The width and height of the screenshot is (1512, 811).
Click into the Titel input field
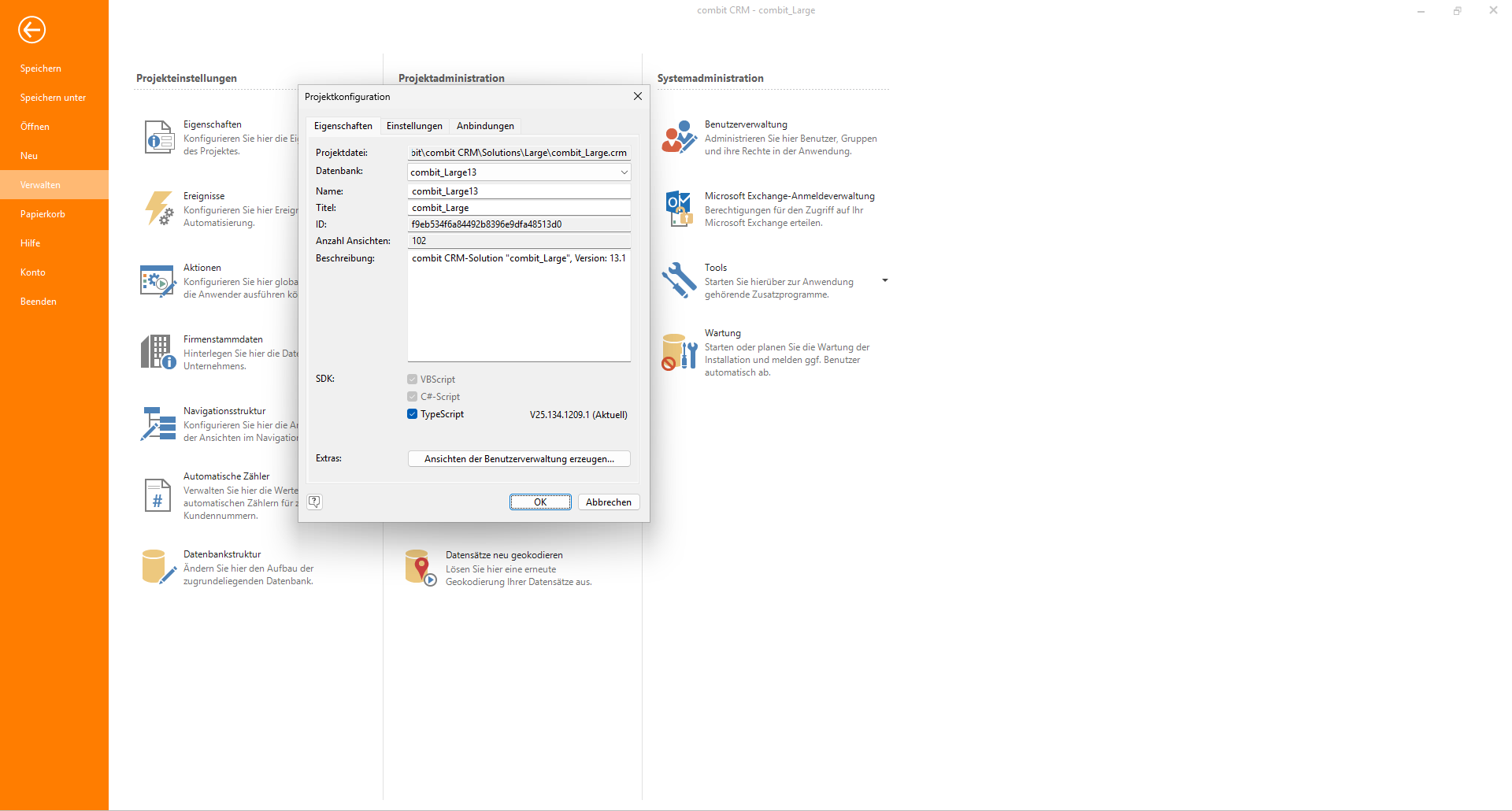tap(519, 208)
